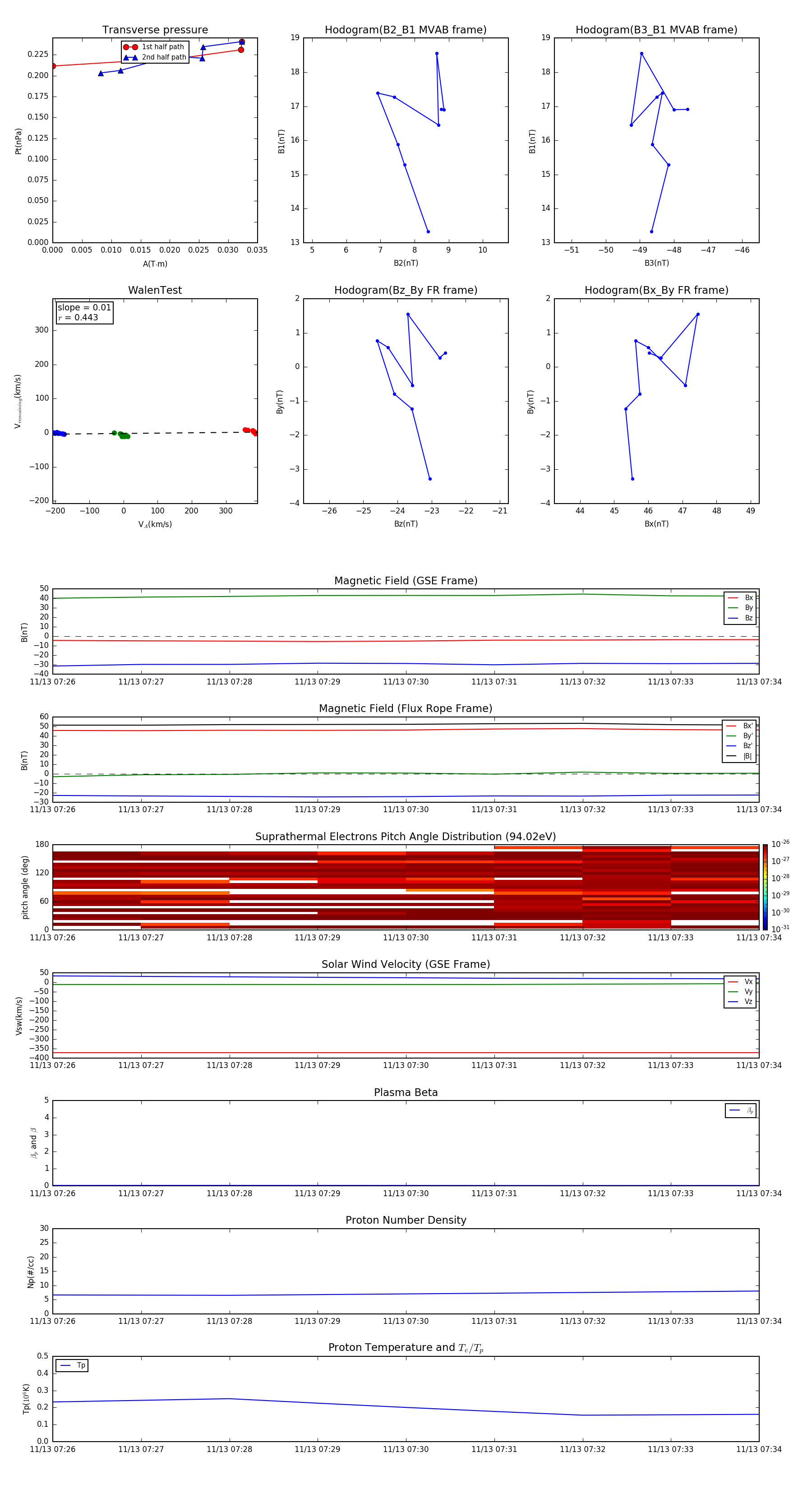Viewport: 812px width, 1489px height.
Task: Click the "2nd half path" legend entry
Action: [155, 57]
